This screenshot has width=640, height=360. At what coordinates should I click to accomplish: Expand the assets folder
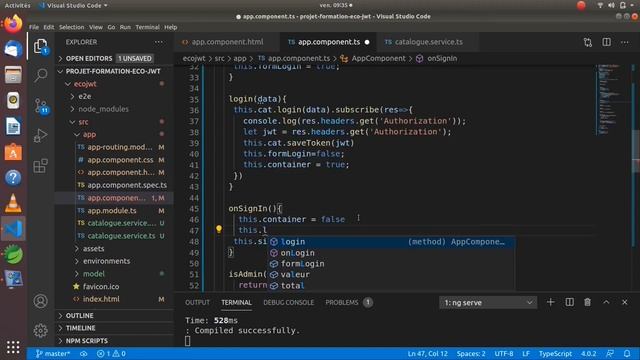pyautogui.click(x=93, y=249)
